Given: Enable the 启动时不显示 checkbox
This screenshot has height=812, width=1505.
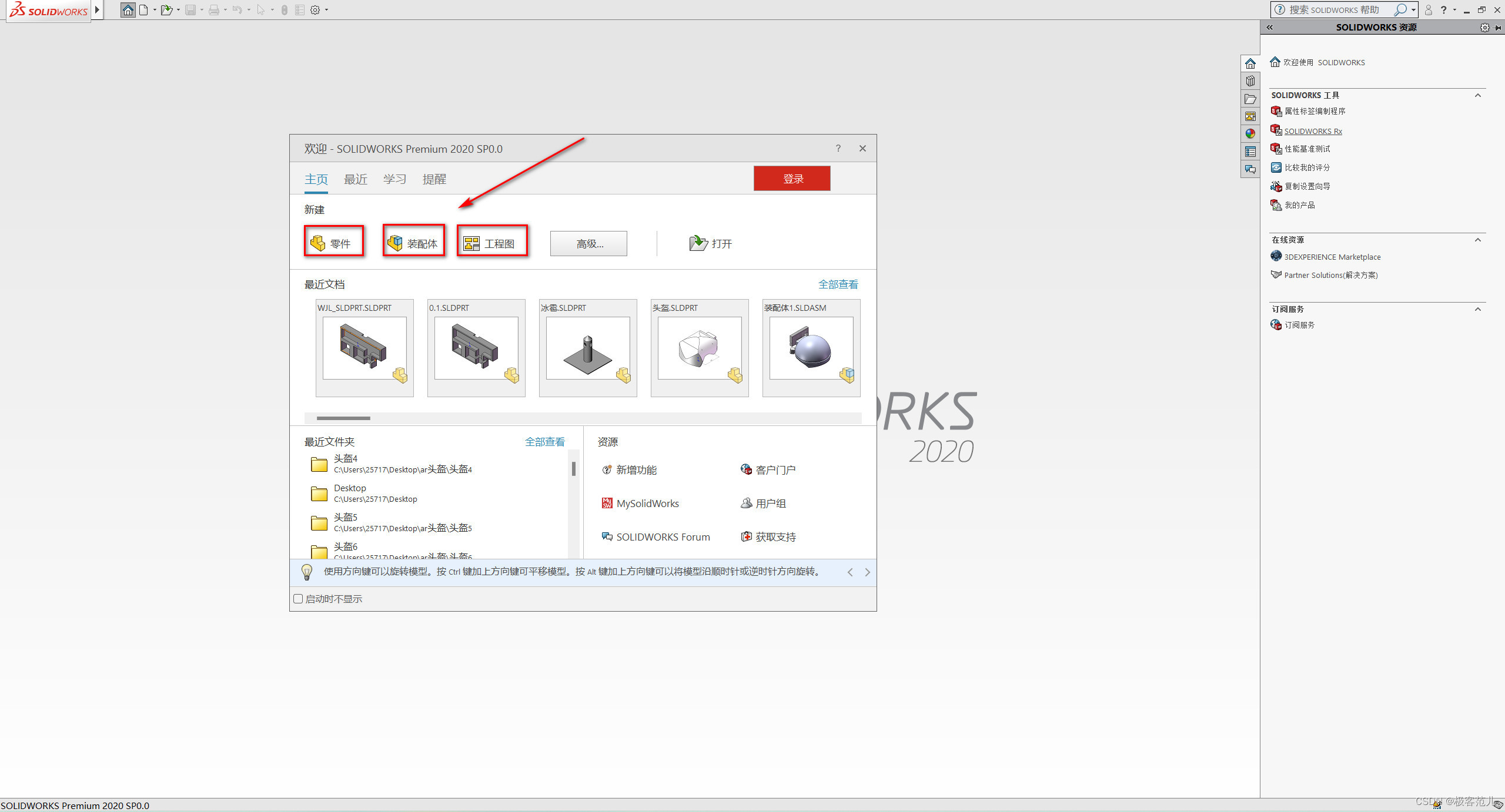Looking at the screenshot, I should coord(298,599).
